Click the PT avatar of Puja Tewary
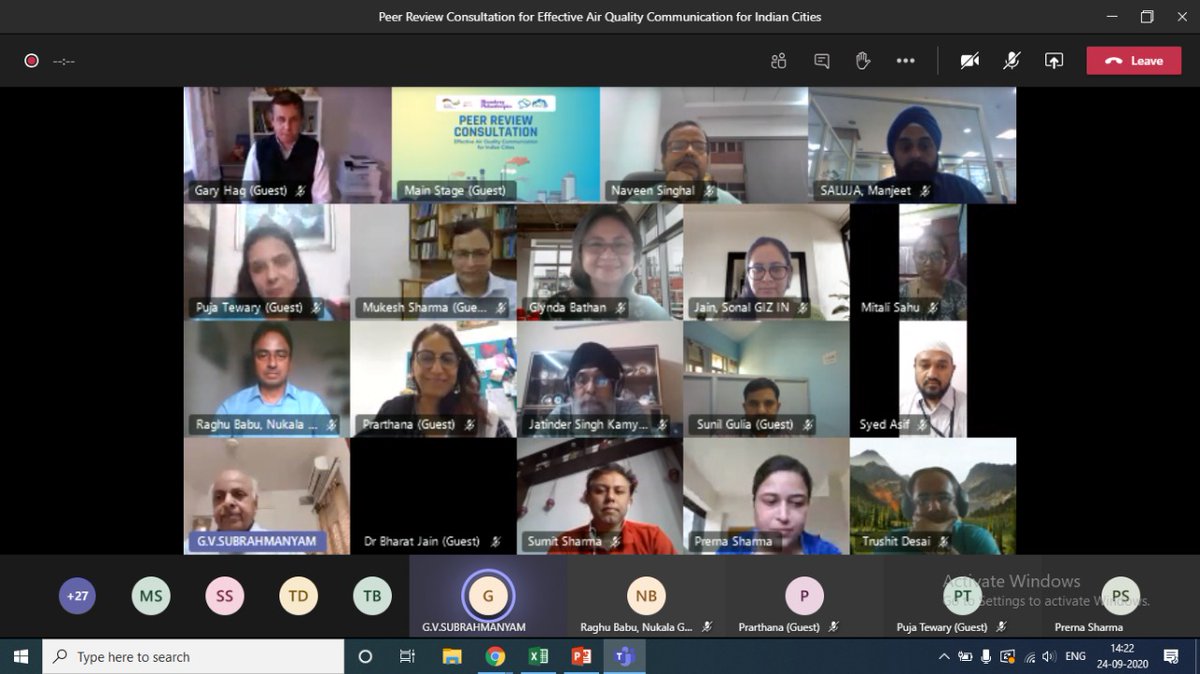Viewport: 1200px width, 674px height. pyautogui.click(x=962, y=596)
